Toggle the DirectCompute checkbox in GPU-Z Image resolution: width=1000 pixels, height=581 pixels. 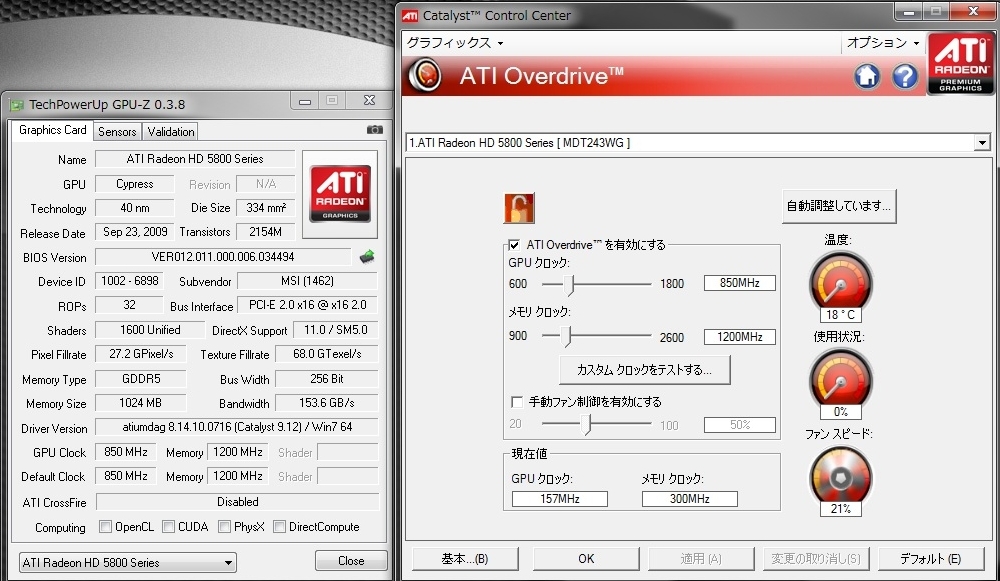(279, 527)
